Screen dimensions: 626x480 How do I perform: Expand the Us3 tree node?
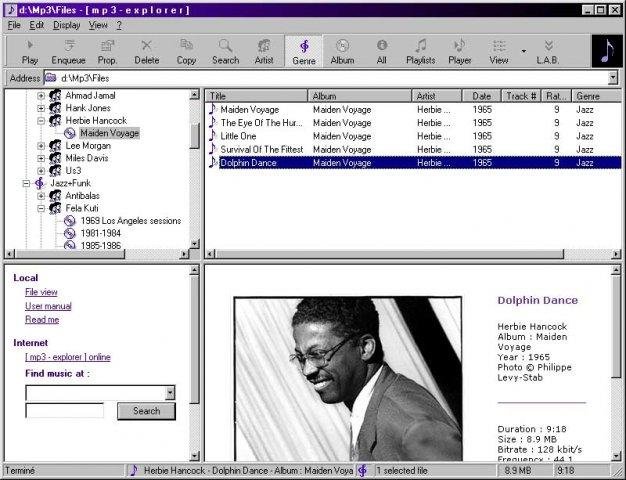click(x=41, y=171)
